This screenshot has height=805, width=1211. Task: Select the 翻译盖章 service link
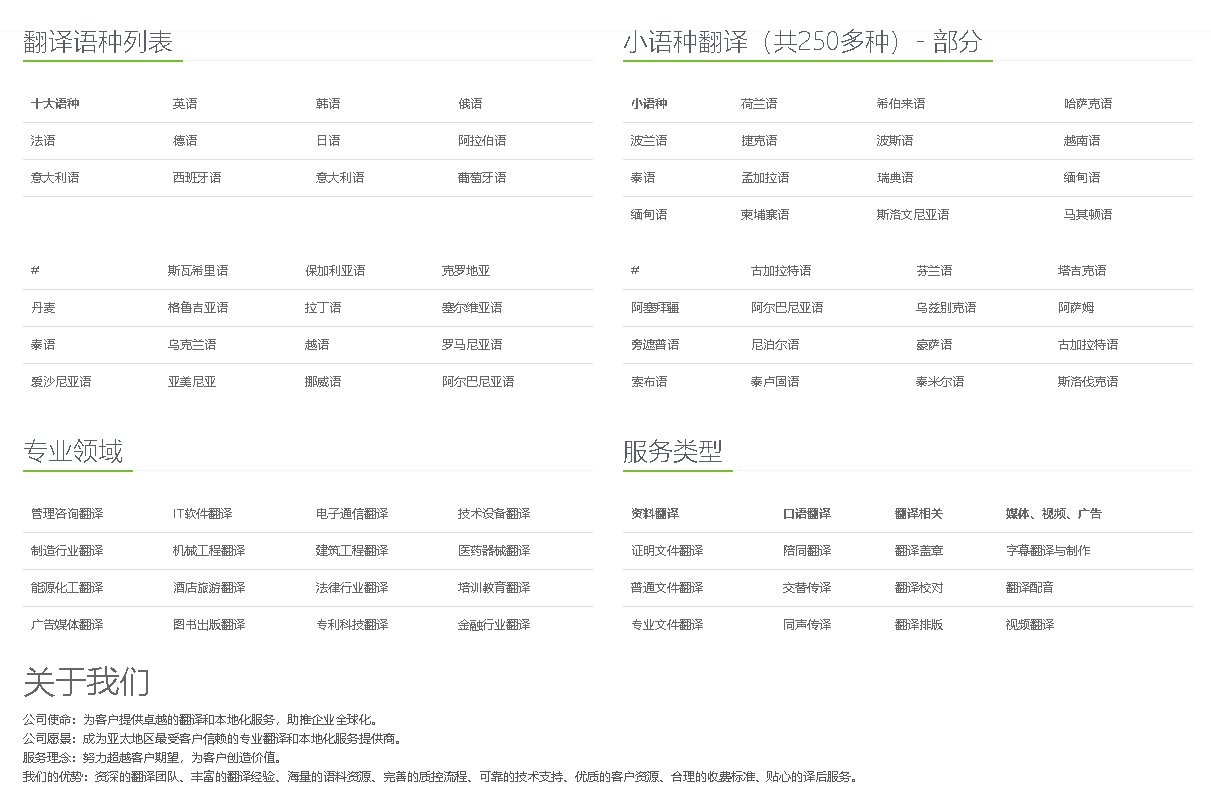pyautogui.click(x=918, y=551)
